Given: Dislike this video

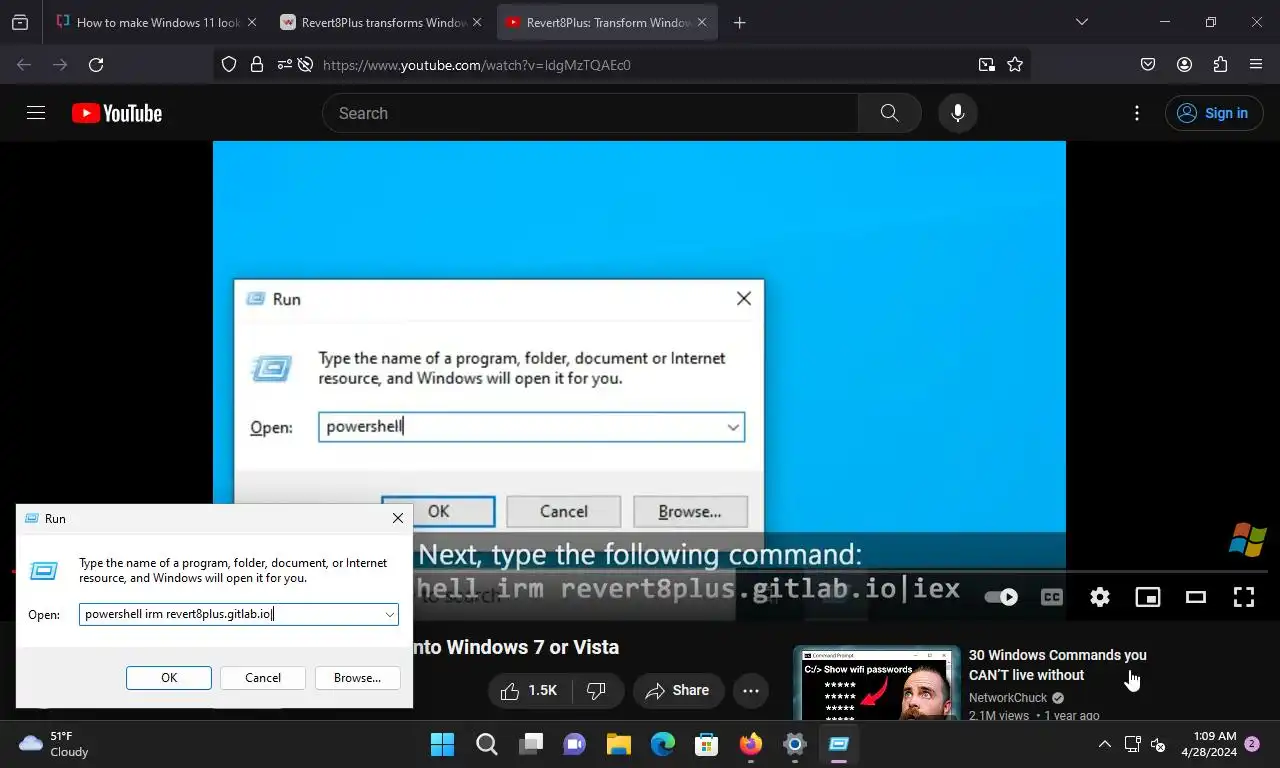Looking at the screenshot, I should 597,690.
